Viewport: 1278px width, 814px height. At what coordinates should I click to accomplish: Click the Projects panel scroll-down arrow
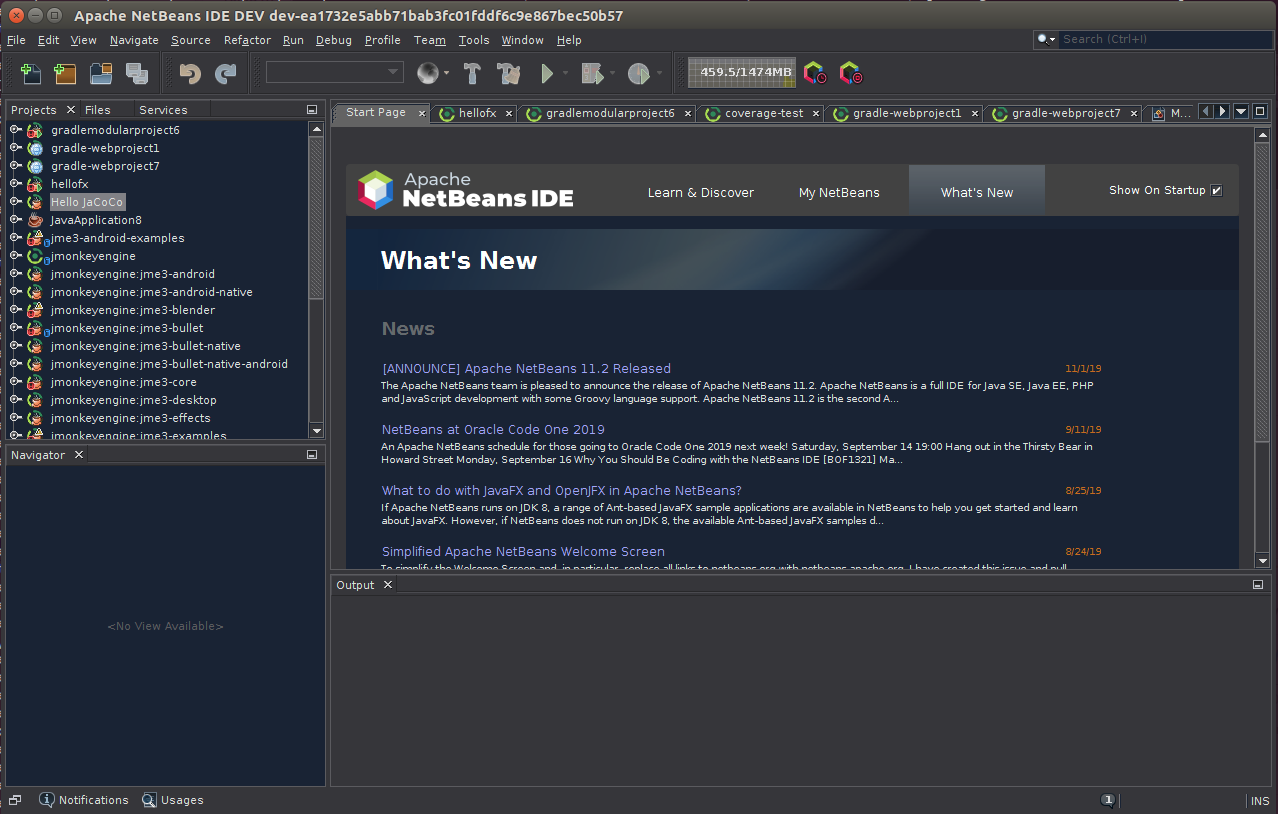pos(316,430)
